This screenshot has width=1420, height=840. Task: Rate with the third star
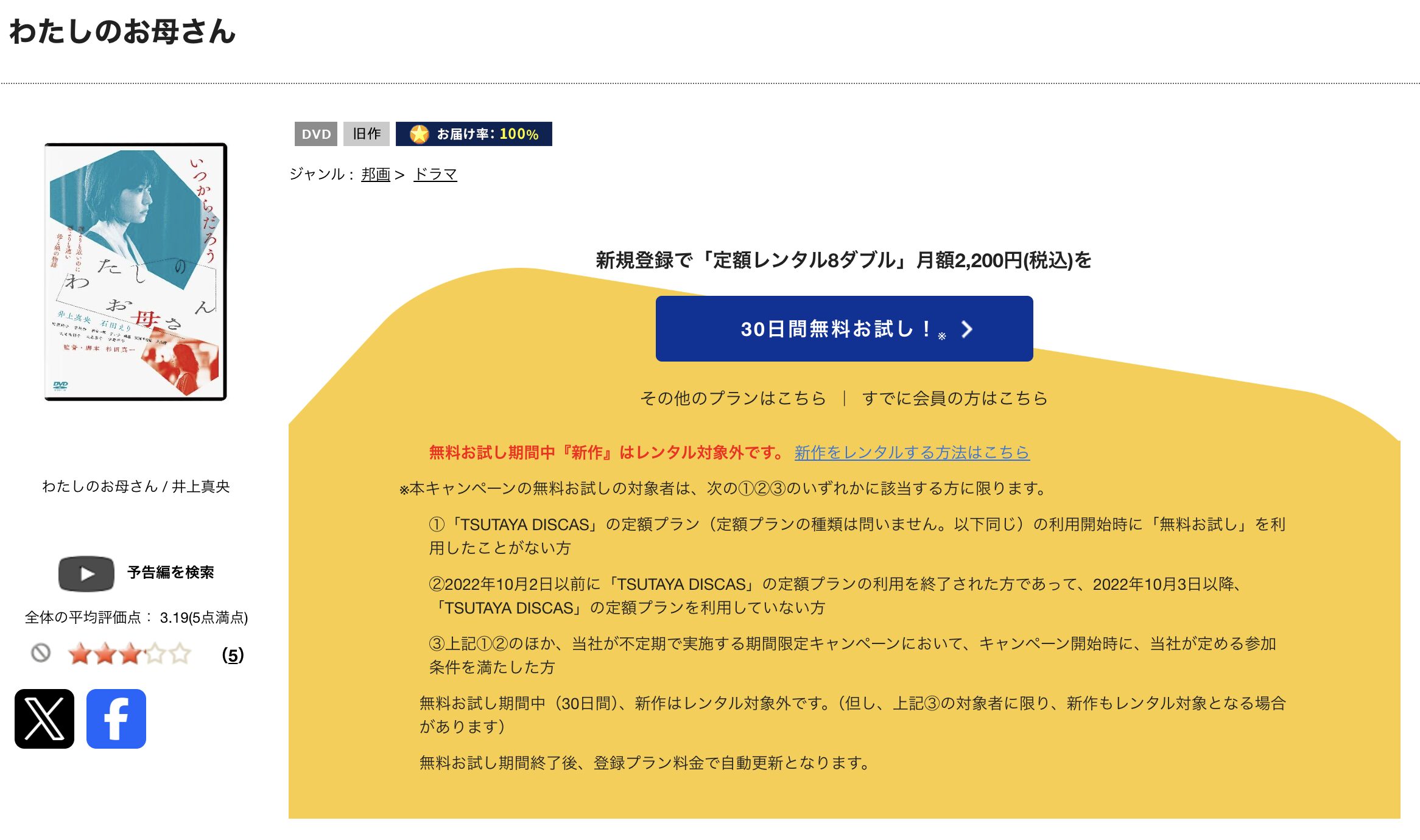130,654
